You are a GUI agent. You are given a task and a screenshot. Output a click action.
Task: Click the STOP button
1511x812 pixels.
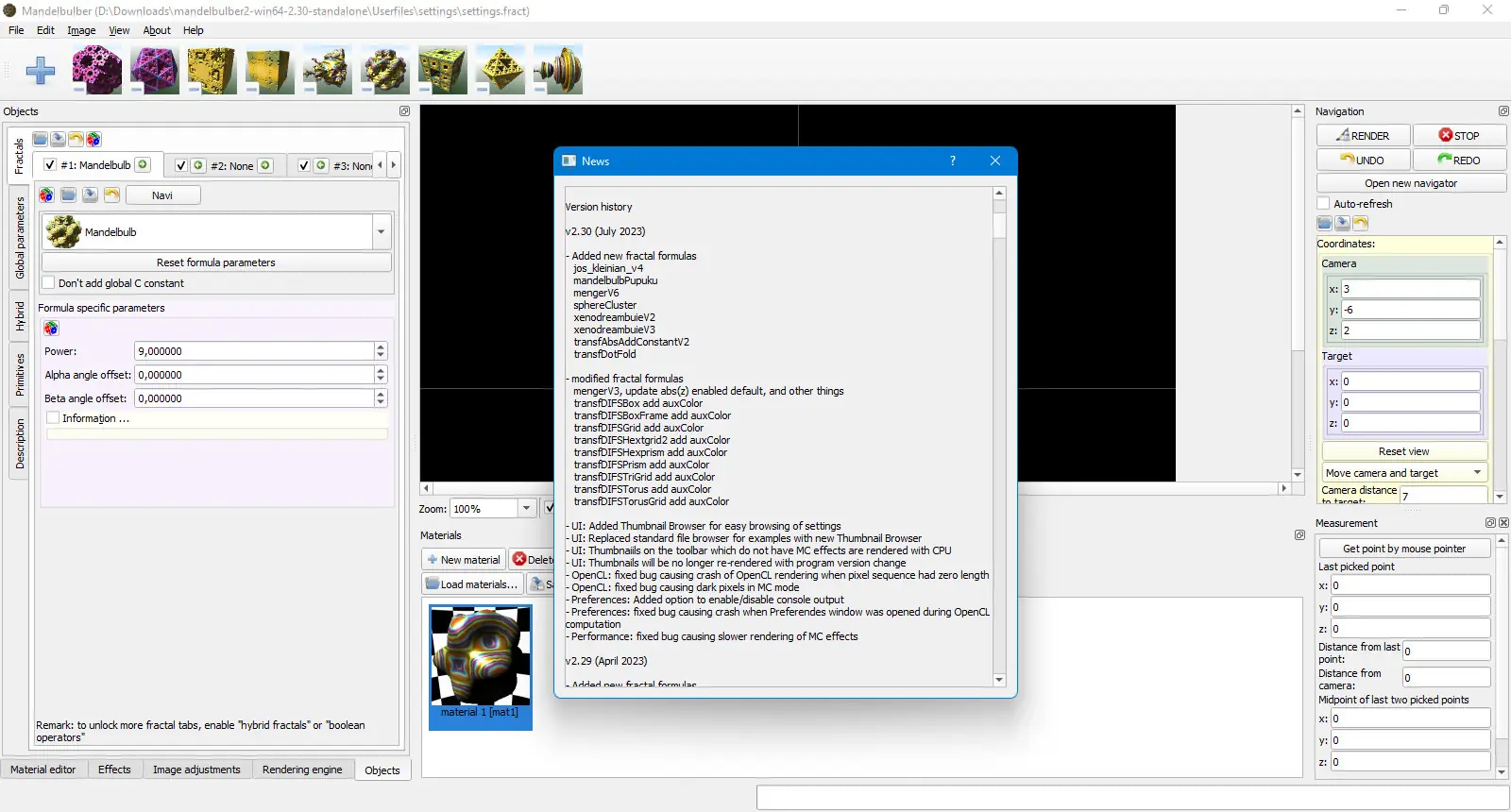pyautogui.click(x=1459, y=135)
